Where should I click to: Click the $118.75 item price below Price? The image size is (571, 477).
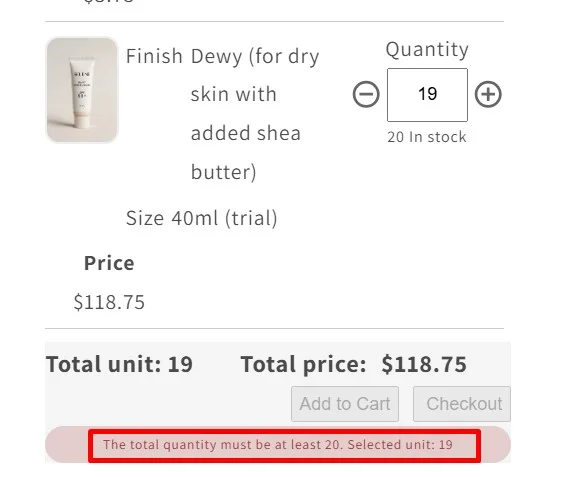click(109, 302)
